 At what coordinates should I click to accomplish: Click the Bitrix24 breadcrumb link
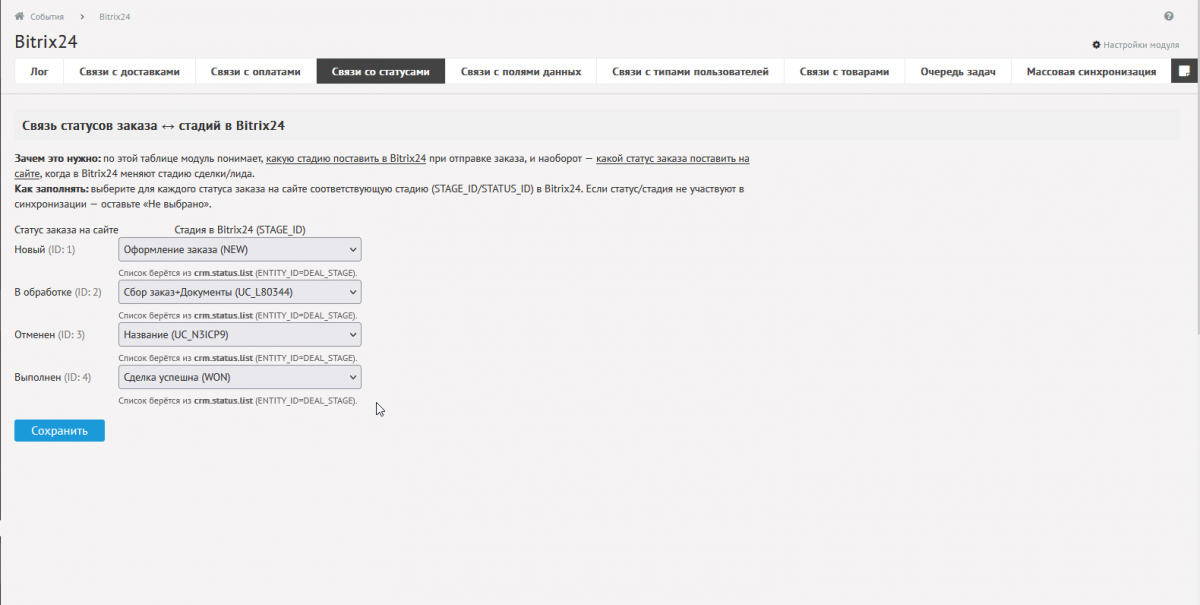pos(115,17)
